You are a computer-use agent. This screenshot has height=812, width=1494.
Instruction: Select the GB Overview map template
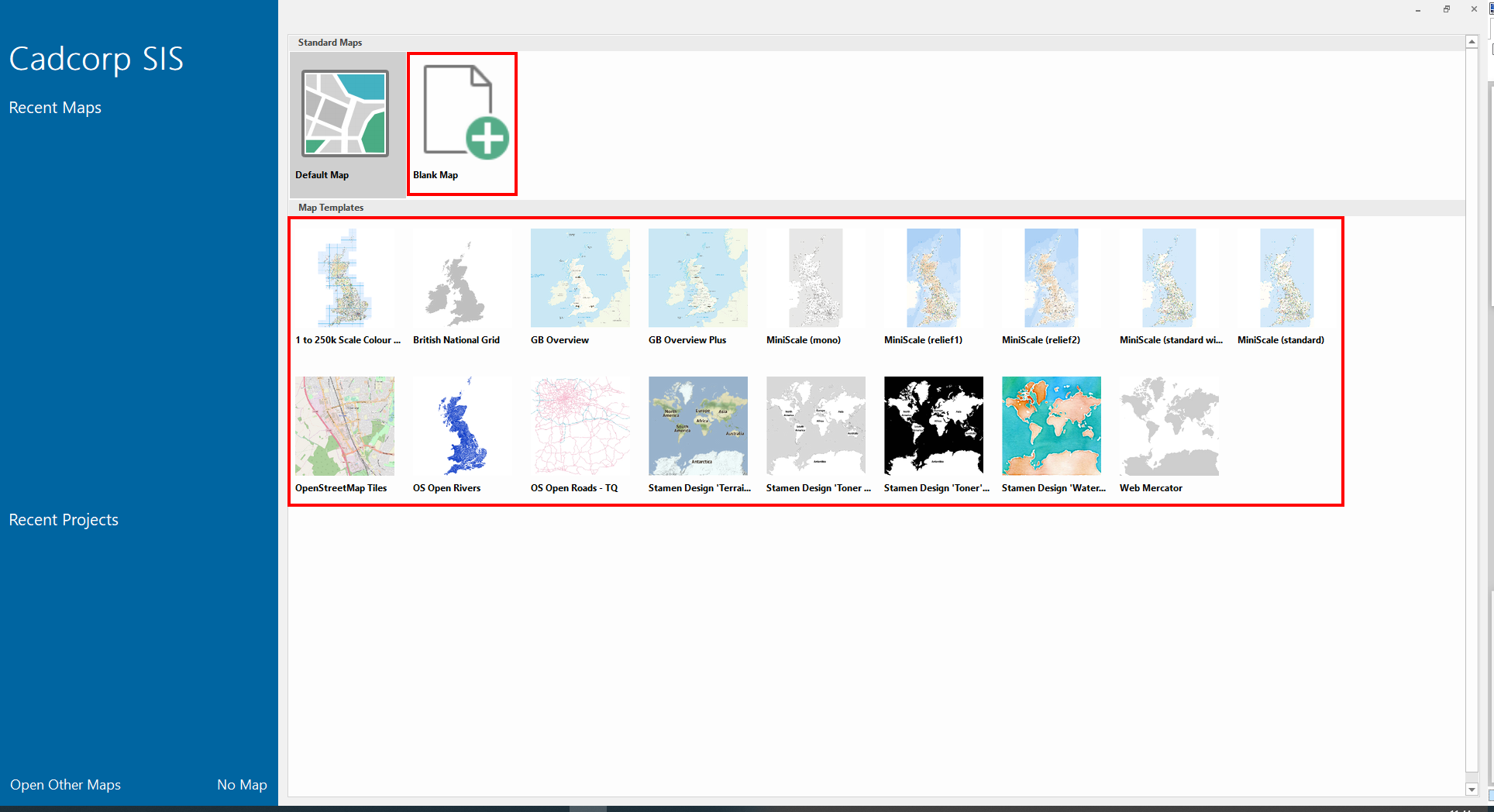[x=580, y=277]
